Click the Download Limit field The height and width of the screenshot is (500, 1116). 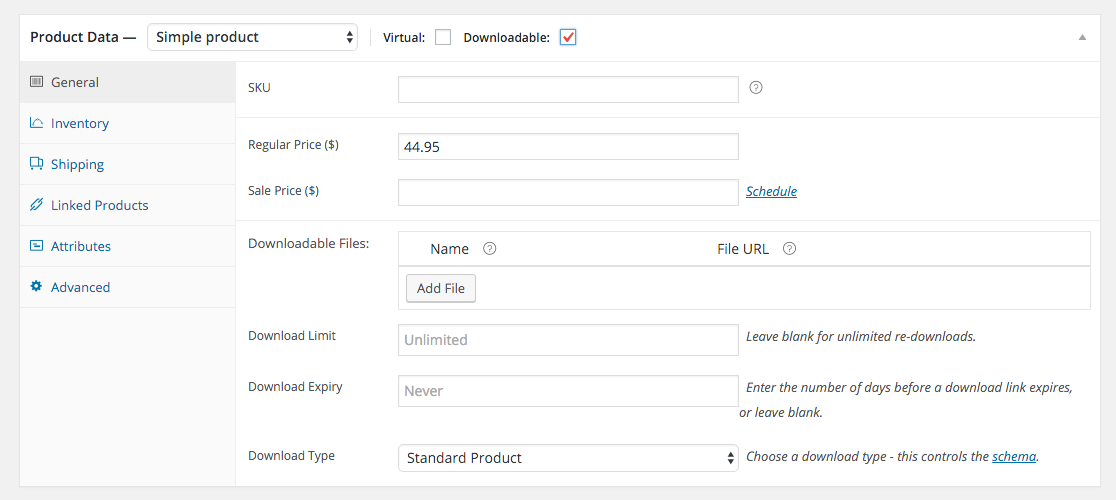click(568, 340)
